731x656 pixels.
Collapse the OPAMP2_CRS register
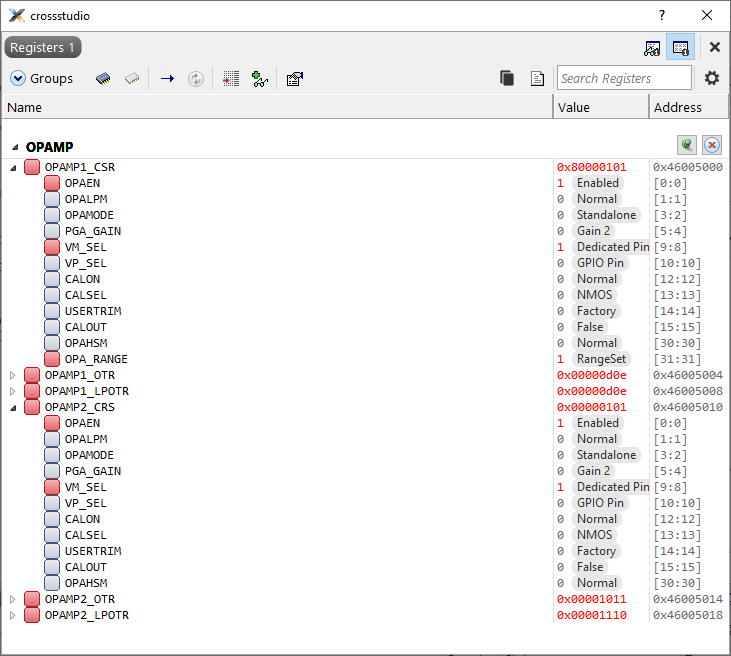click(13, 408)
